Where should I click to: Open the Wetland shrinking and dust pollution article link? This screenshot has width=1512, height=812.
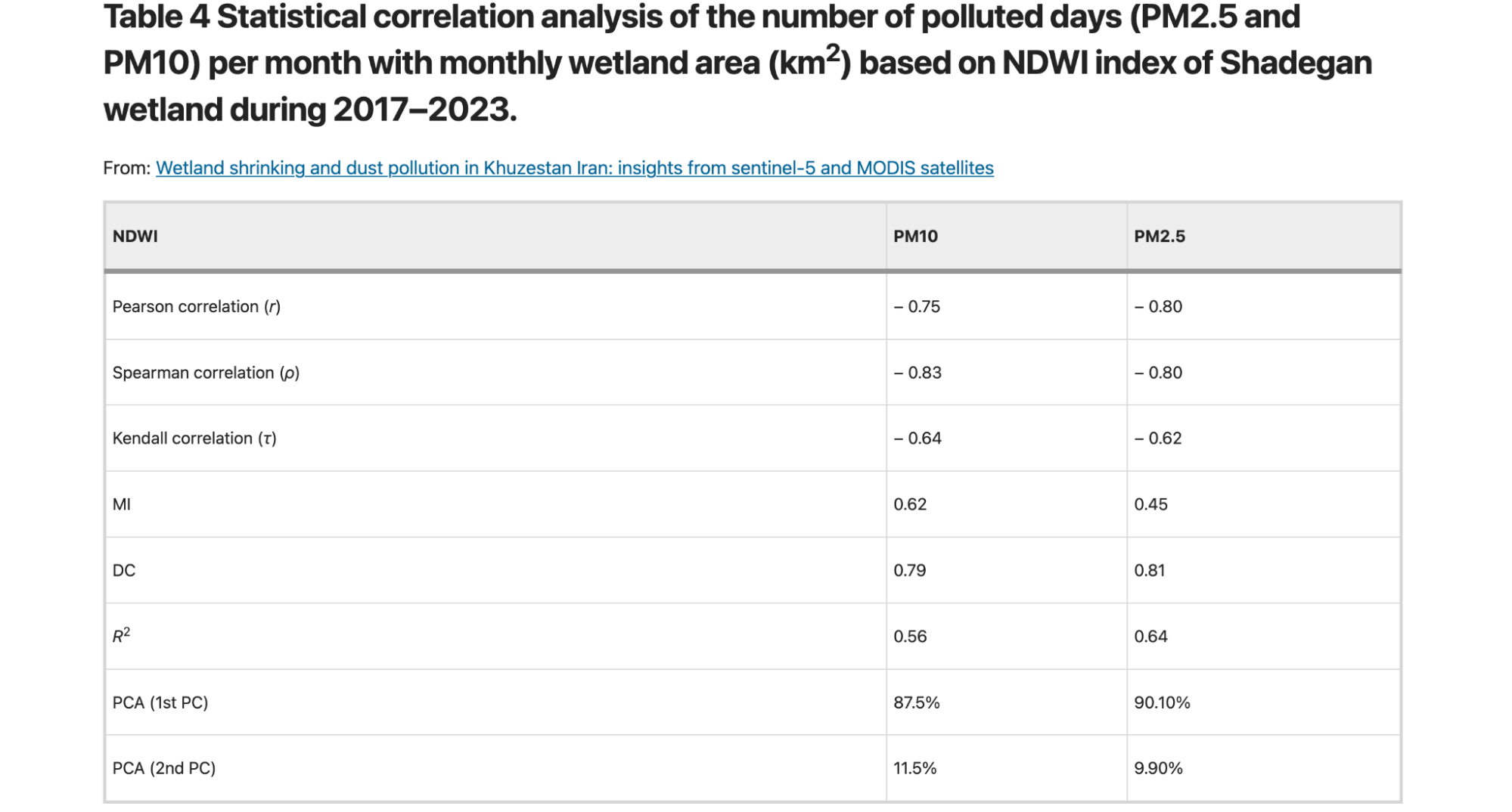[574, 168]
